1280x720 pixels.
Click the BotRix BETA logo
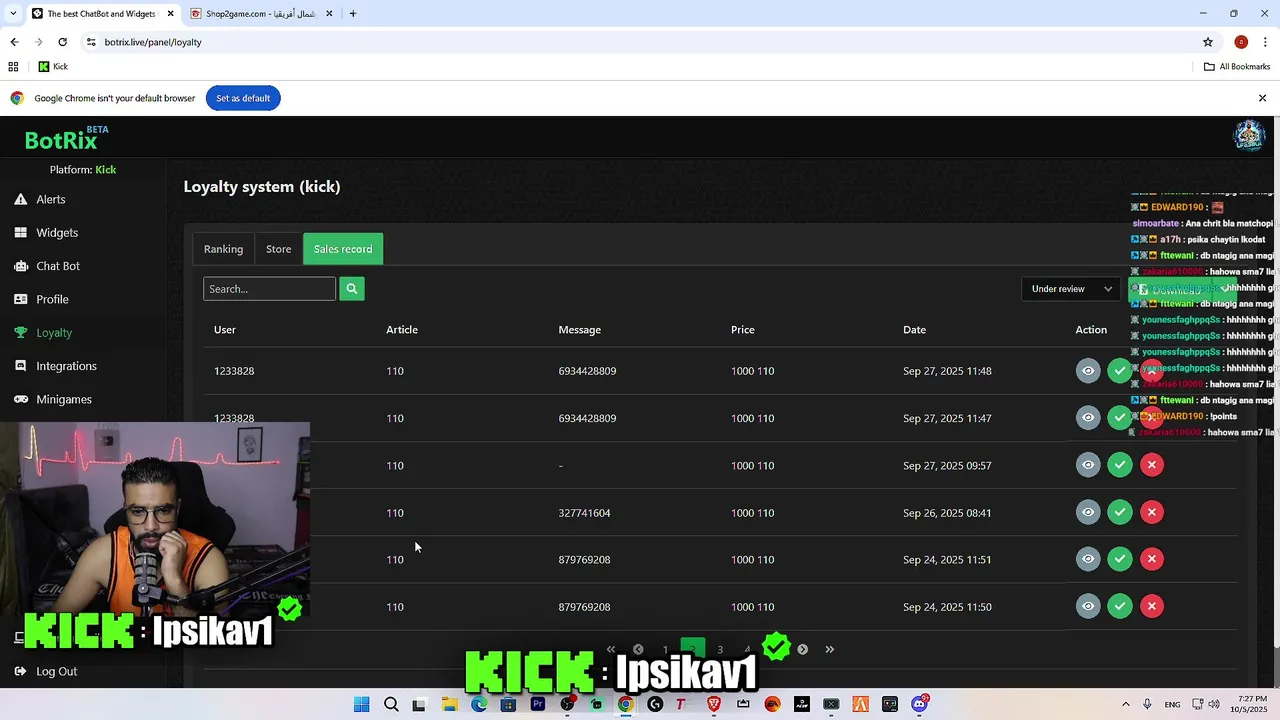[x=67, y=138]
